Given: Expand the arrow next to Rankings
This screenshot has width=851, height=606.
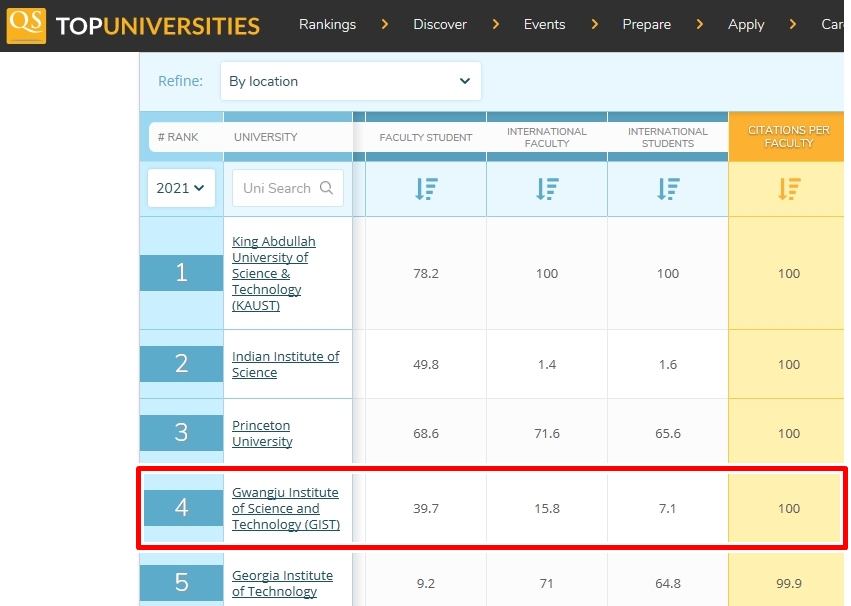Looking at the screenshot, I should coord(385,25).
